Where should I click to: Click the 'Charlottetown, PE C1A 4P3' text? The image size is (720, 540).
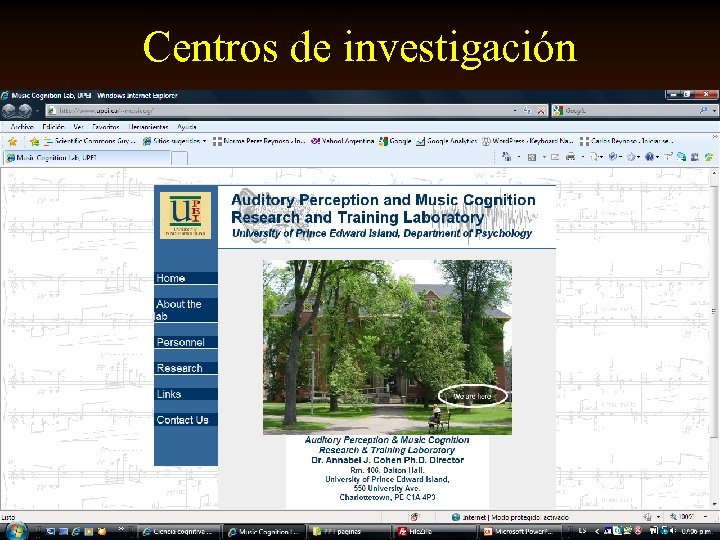(387, 497)
